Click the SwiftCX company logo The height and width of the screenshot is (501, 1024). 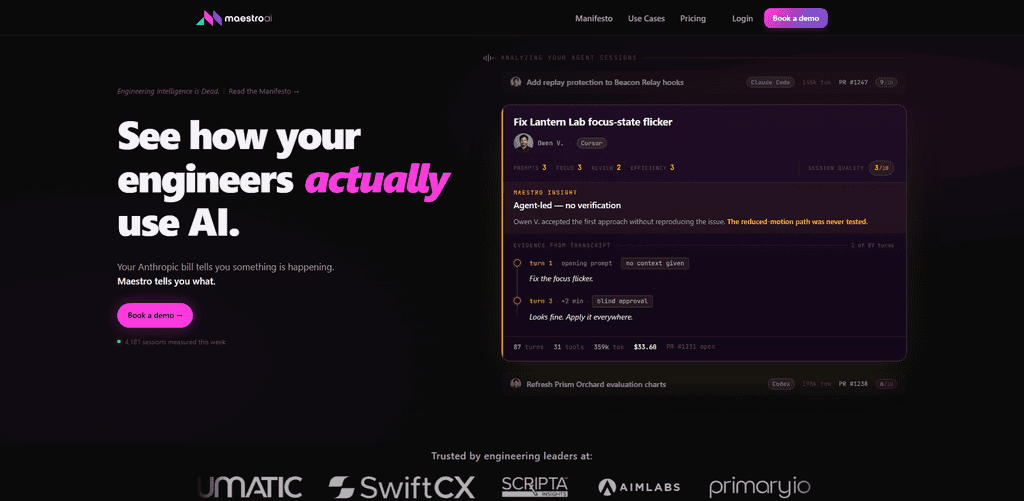pyautogui.click(x=402, y=487)
